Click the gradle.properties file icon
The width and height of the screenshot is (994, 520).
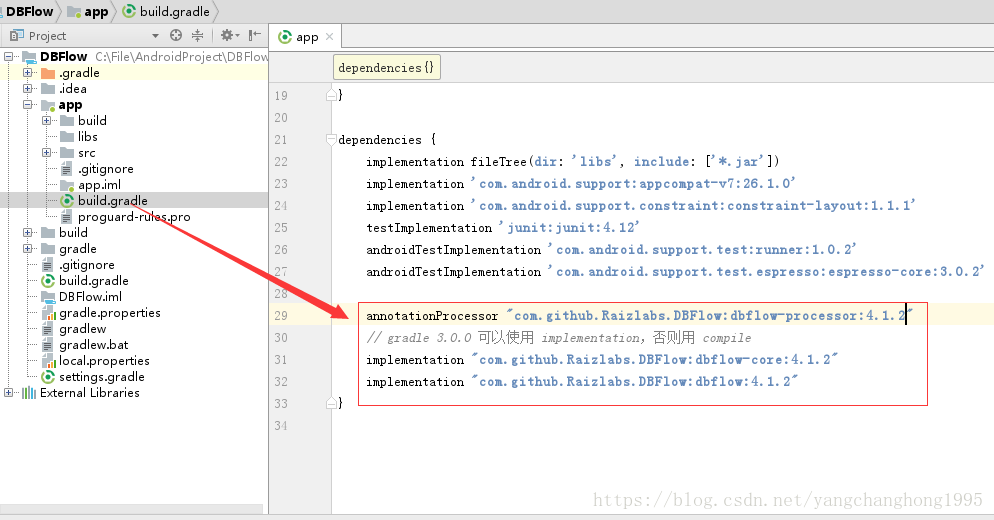click(x=48, y=313)
